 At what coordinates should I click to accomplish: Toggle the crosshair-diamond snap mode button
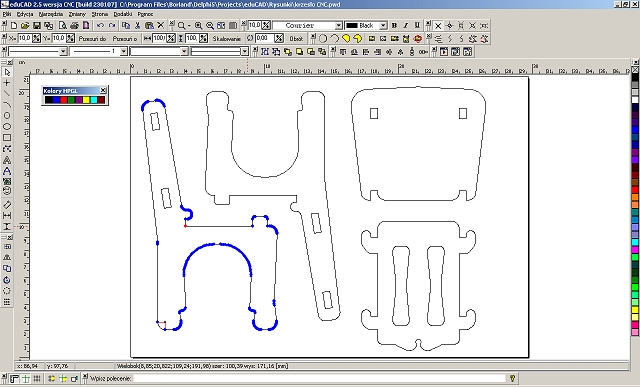tap(449, 26)
